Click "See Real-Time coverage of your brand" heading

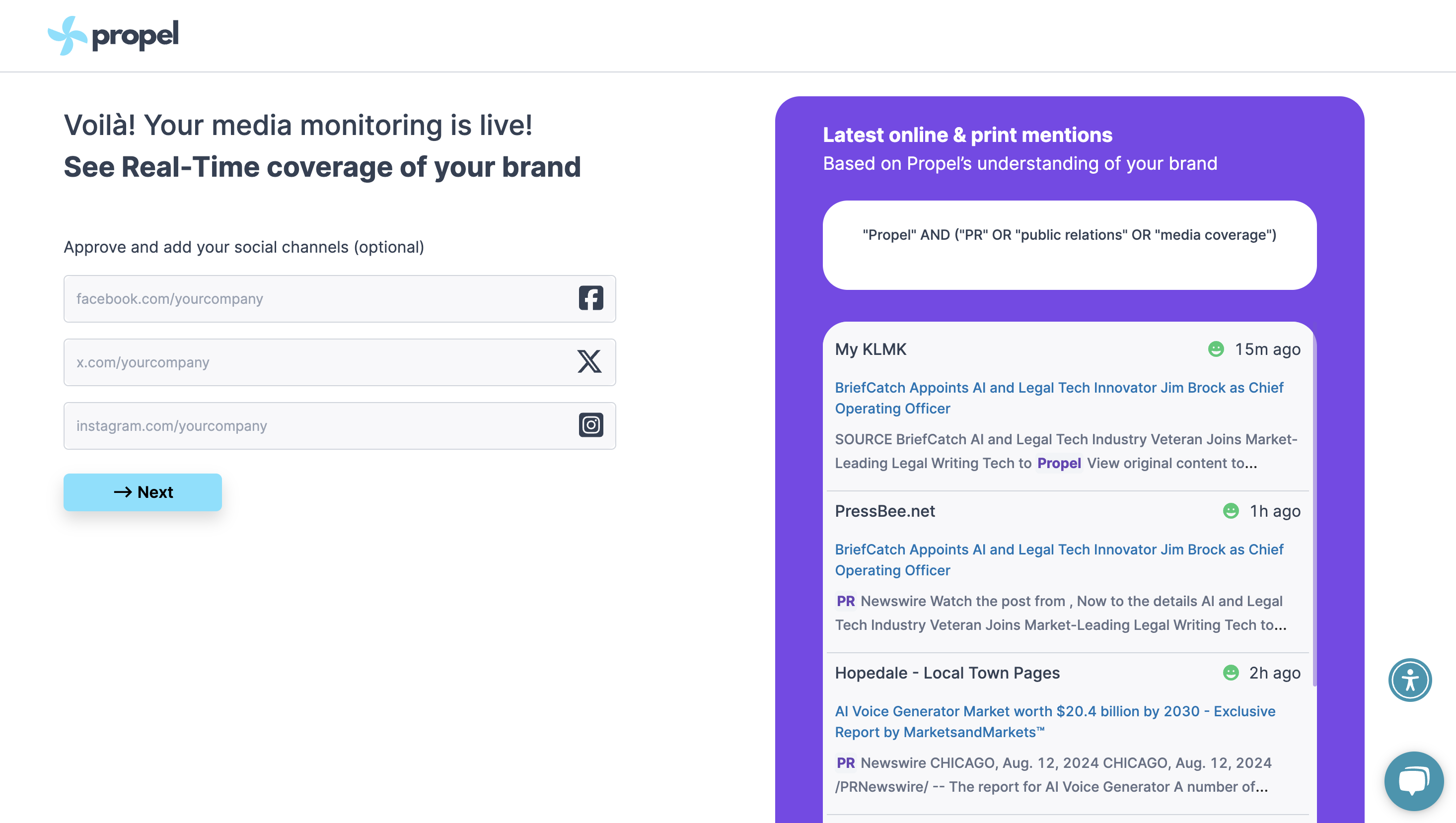coord(322,167)
